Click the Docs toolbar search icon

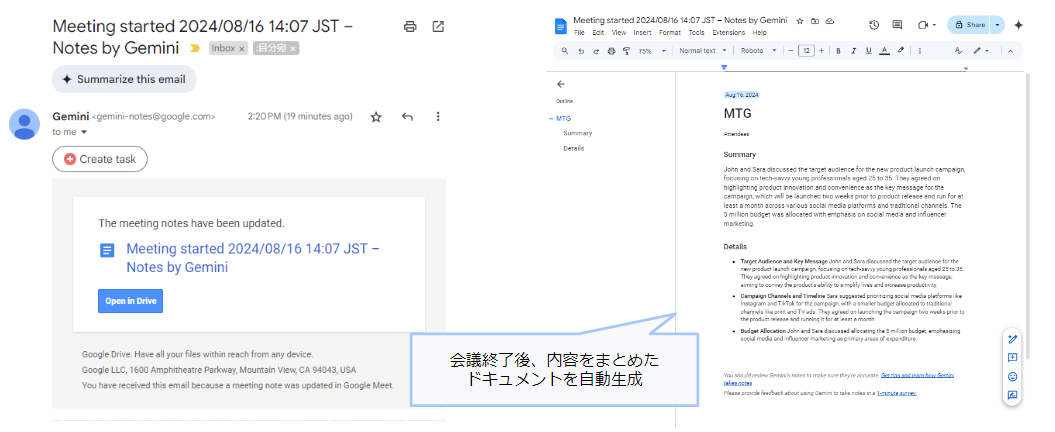565,50
